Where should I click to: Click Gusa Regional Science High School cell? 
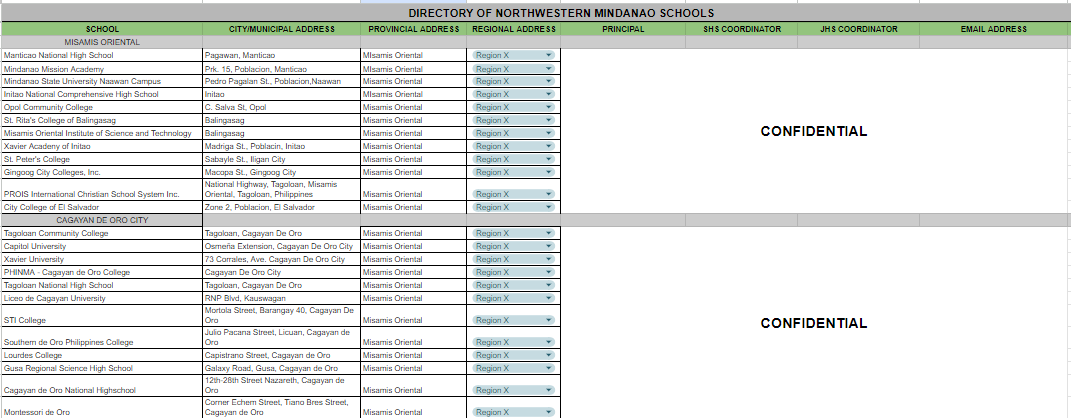(x=102, y=368)
